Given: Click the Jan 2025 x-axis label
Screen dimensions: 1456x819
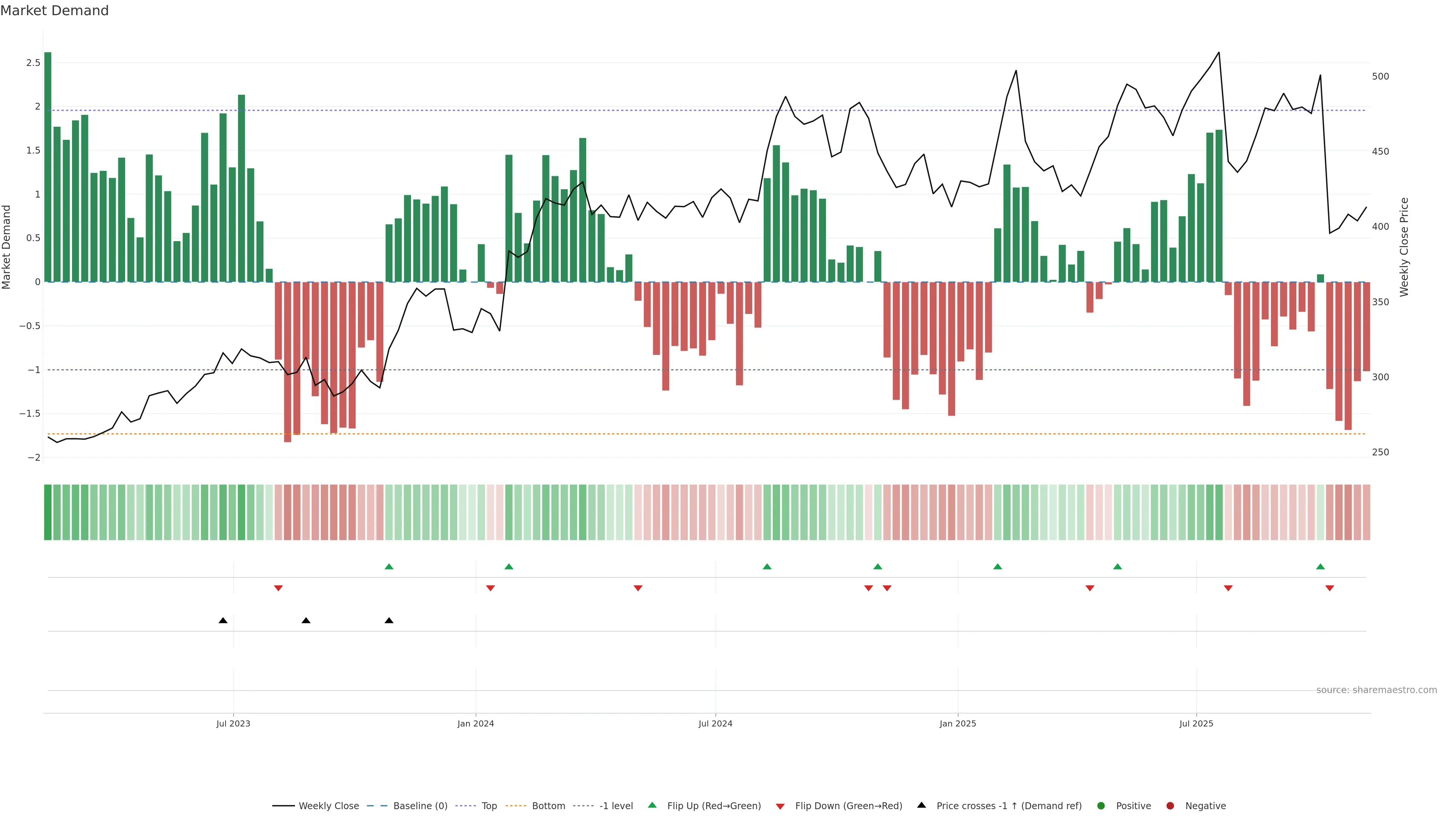Looking at the screenshot, I should tap(957, 723).
